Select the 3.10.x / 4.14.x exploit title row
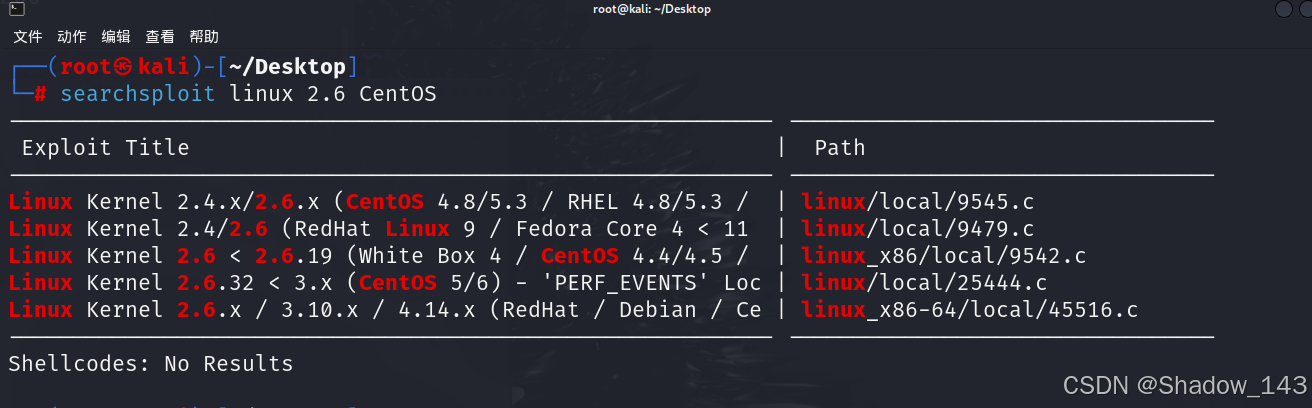Viewport: 1312px width, 408px height. 385,310
